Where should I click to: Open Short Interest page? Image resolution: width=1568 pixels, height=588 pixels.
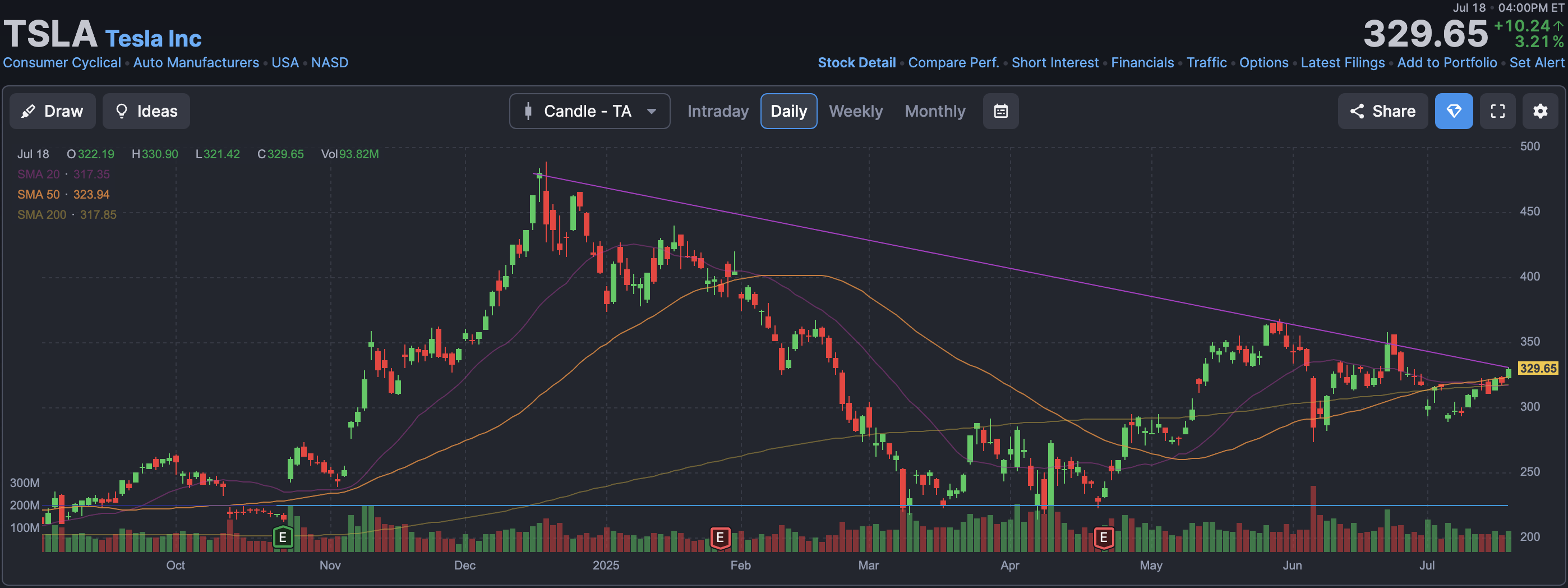1055,63
